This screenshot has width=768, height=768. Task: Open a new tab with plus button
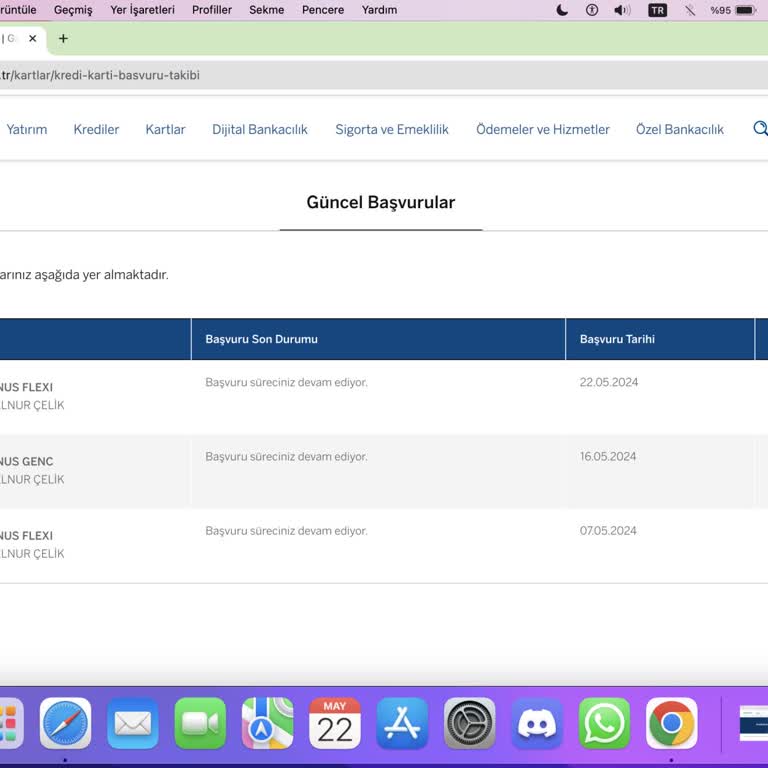tap(63, 38)
